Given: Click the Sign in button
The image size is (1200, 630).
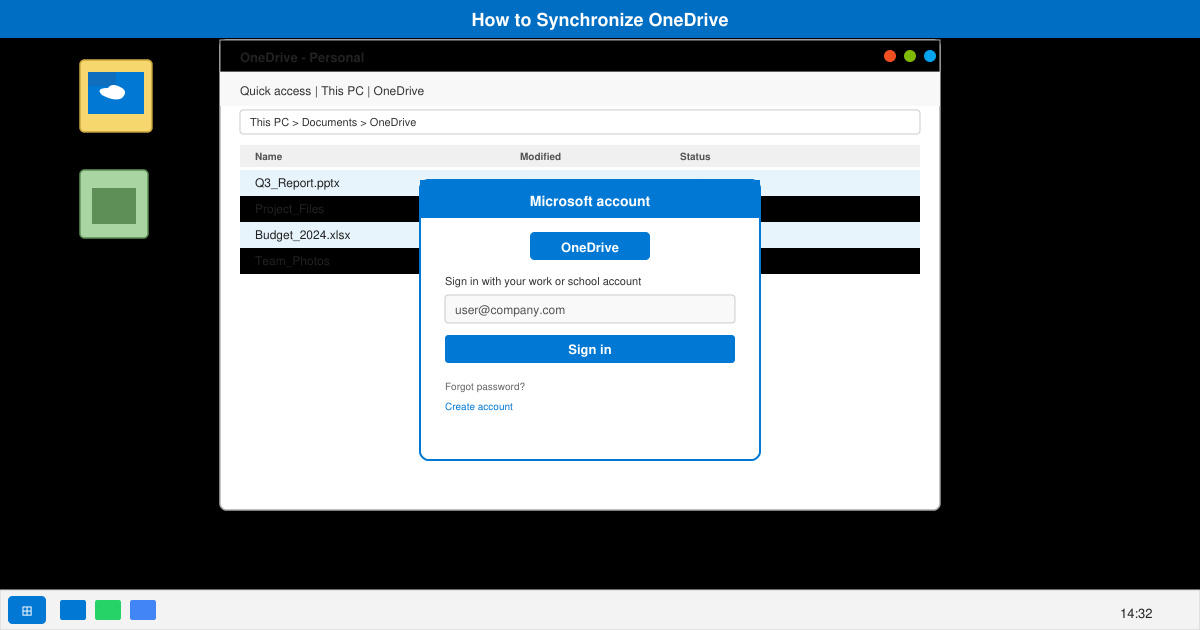Looking at the screenshot, I should pyautogui.click(x=590, y=349).
